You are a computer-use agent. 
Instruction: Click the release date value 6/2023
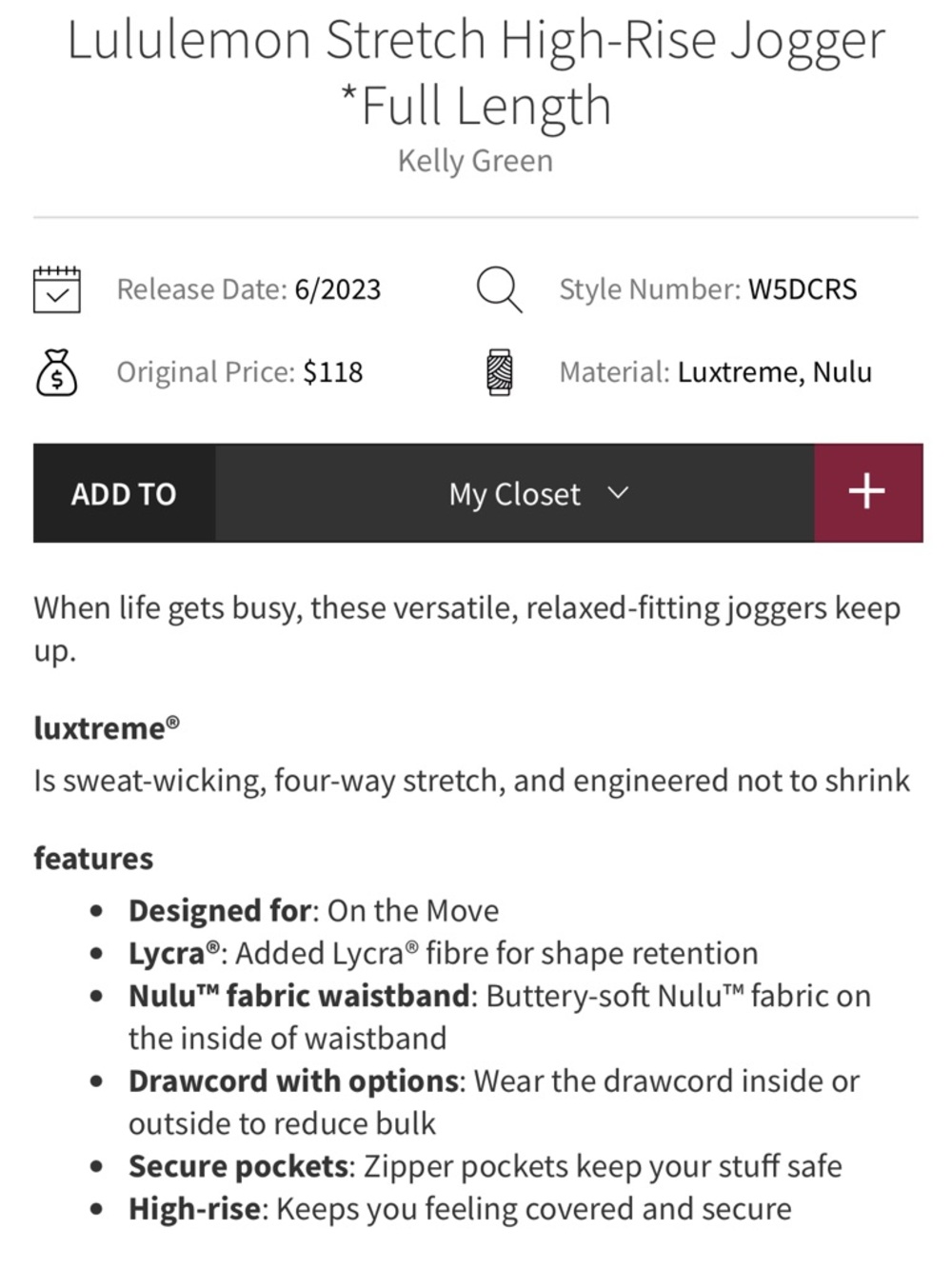338,289
